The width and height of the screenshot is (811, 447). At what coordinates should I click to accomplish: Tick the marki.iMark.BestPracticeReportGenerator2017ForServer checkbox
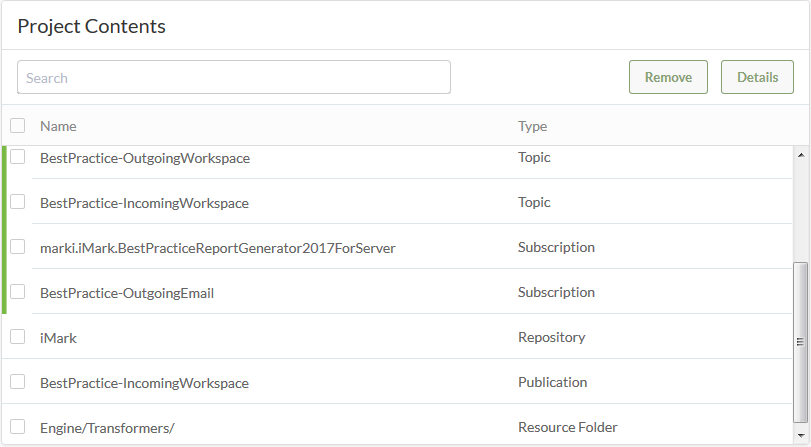[x=18, y=247]
